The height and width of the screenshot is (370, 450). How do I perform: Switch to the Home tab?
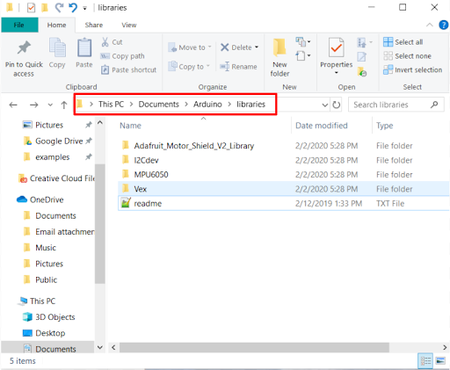pos(57,25)
